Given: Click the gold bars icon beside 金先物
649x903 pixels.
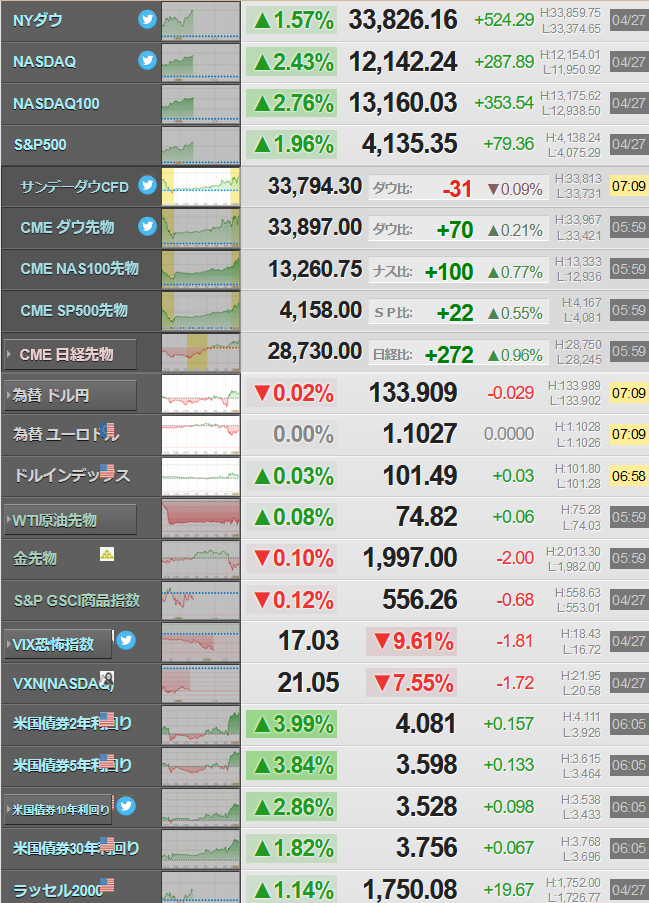Looking at the screenshot, I should click(107, 554).
